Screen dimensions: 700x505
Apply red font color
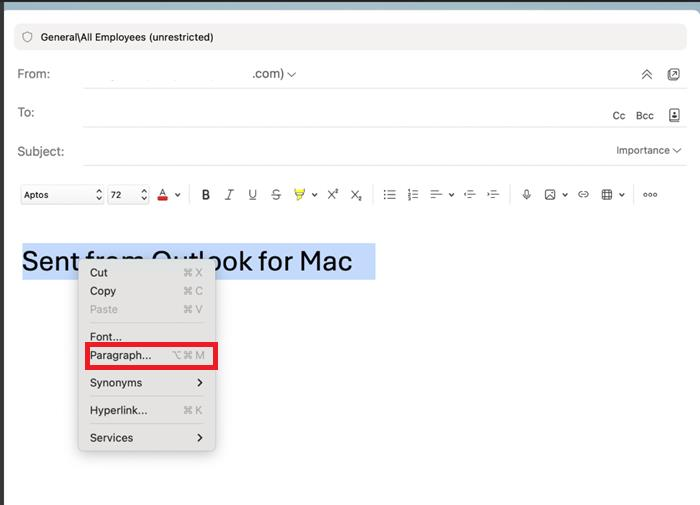162,195
